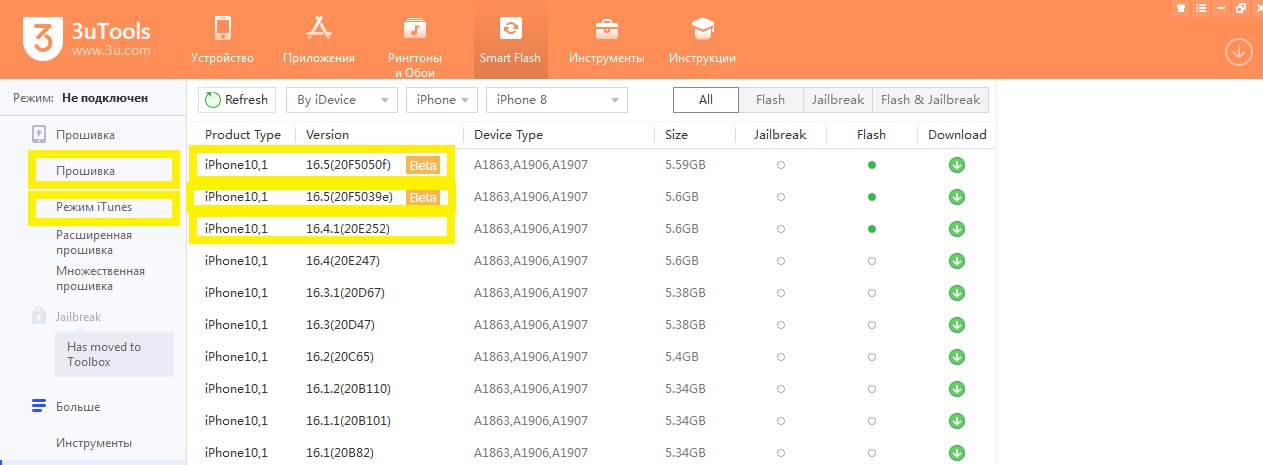
Task: Select Jailbreak radio for 16.4.1(20E252)
Action: pos(780,229)
